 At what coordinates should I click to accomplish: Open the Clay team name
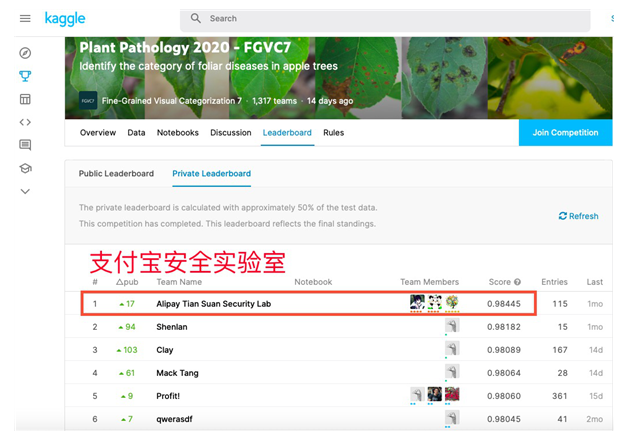tap(165, 350)
